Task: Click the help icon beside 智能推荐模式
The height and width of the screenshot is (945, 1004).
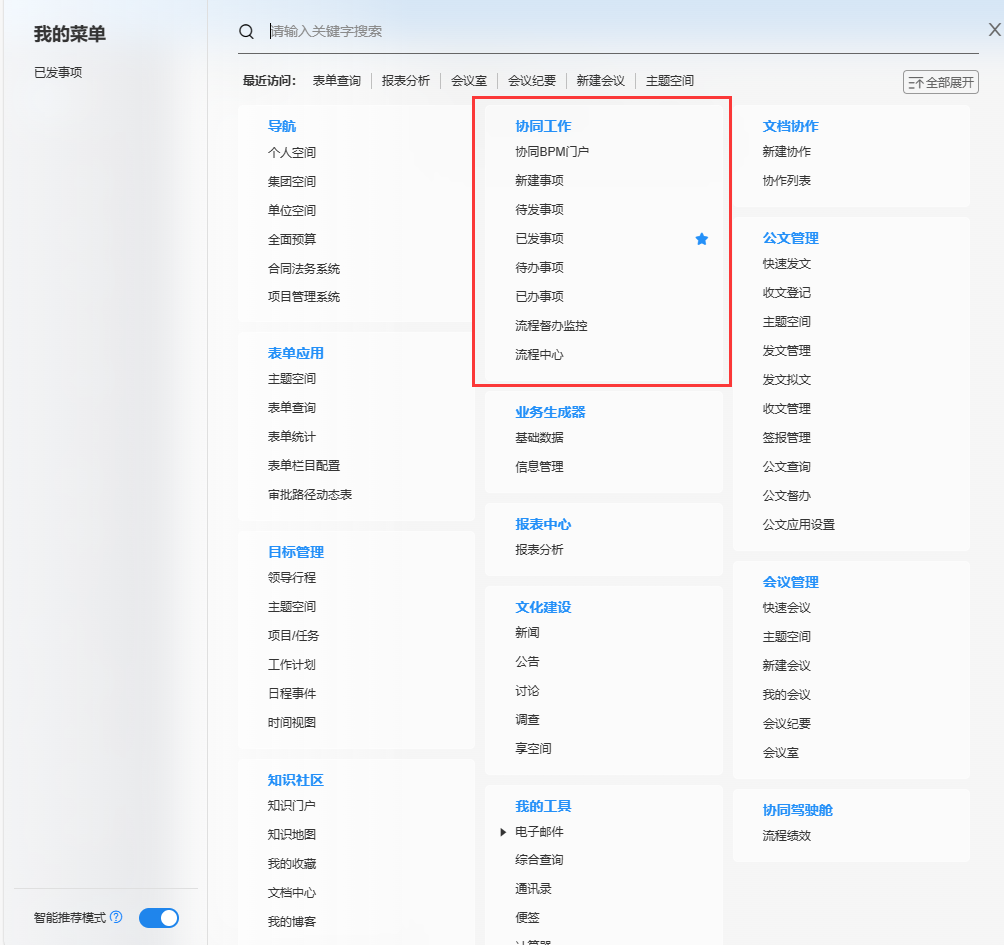Action: [116, 917]
